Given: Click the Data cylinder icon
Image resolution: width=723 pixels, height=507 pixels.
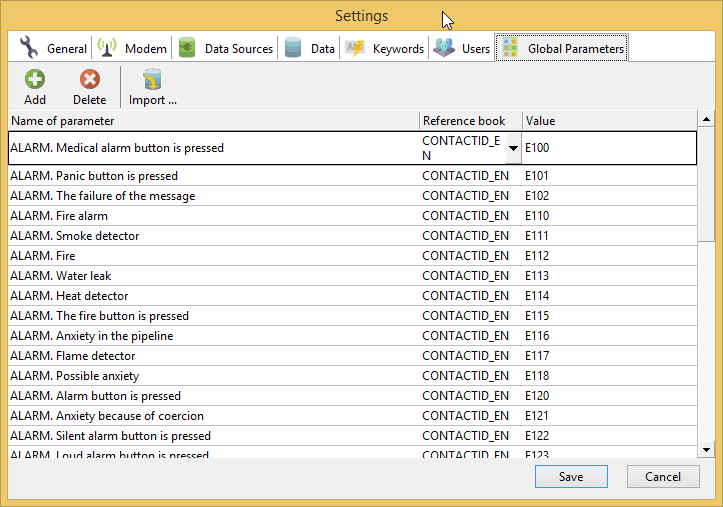Looking at the screenshot, I should (293, 47).
